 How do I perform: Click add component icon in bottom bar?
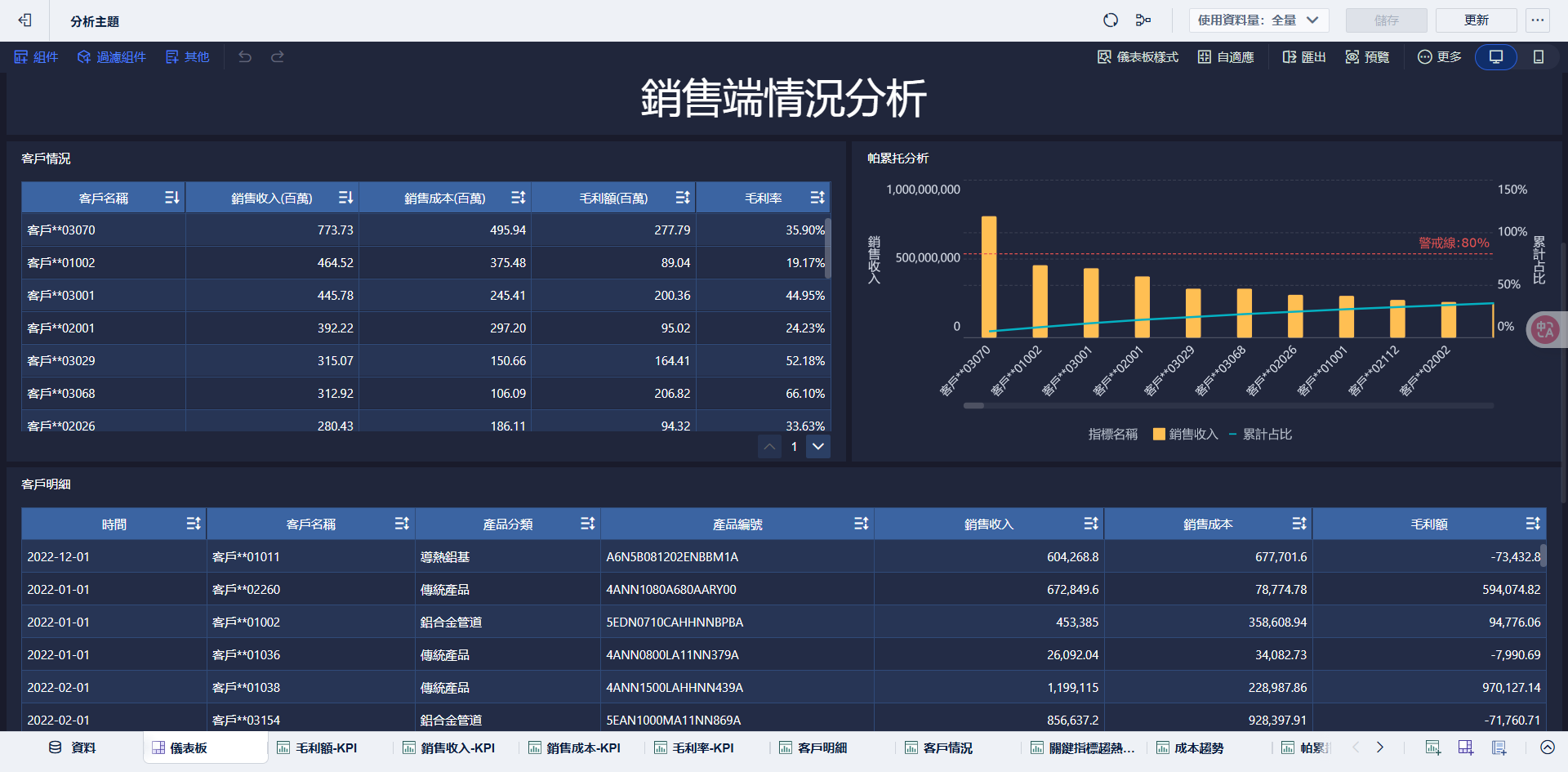coord(1433,747)
